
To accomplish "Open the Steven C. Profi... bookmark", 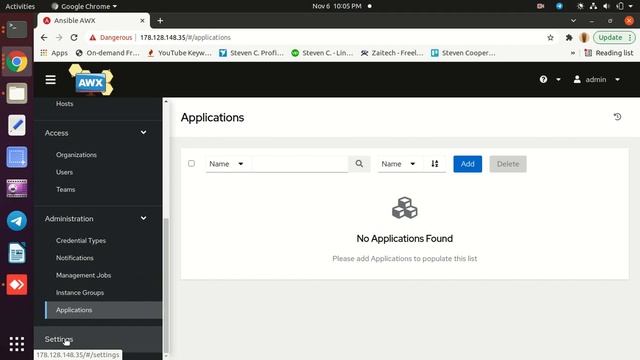I will click(251, 53).
